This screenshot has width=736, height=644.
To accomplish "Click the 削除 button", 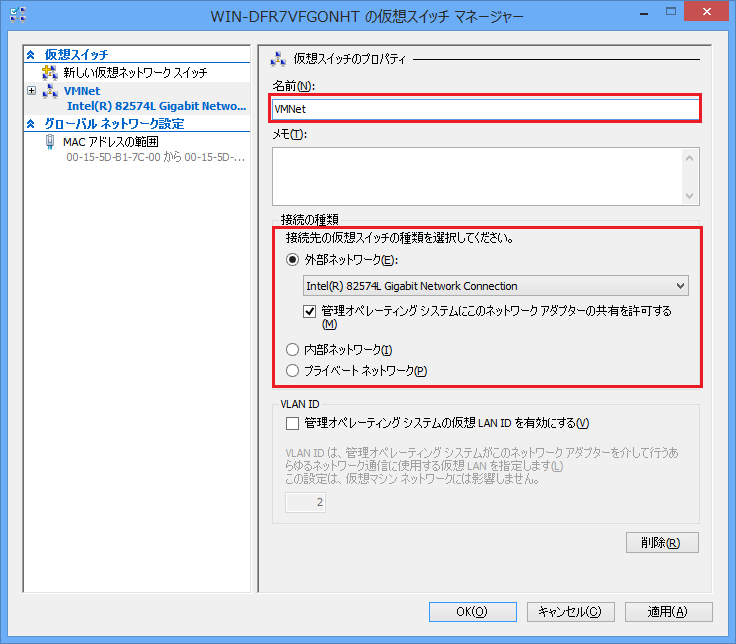I will [x=662, y=543].
